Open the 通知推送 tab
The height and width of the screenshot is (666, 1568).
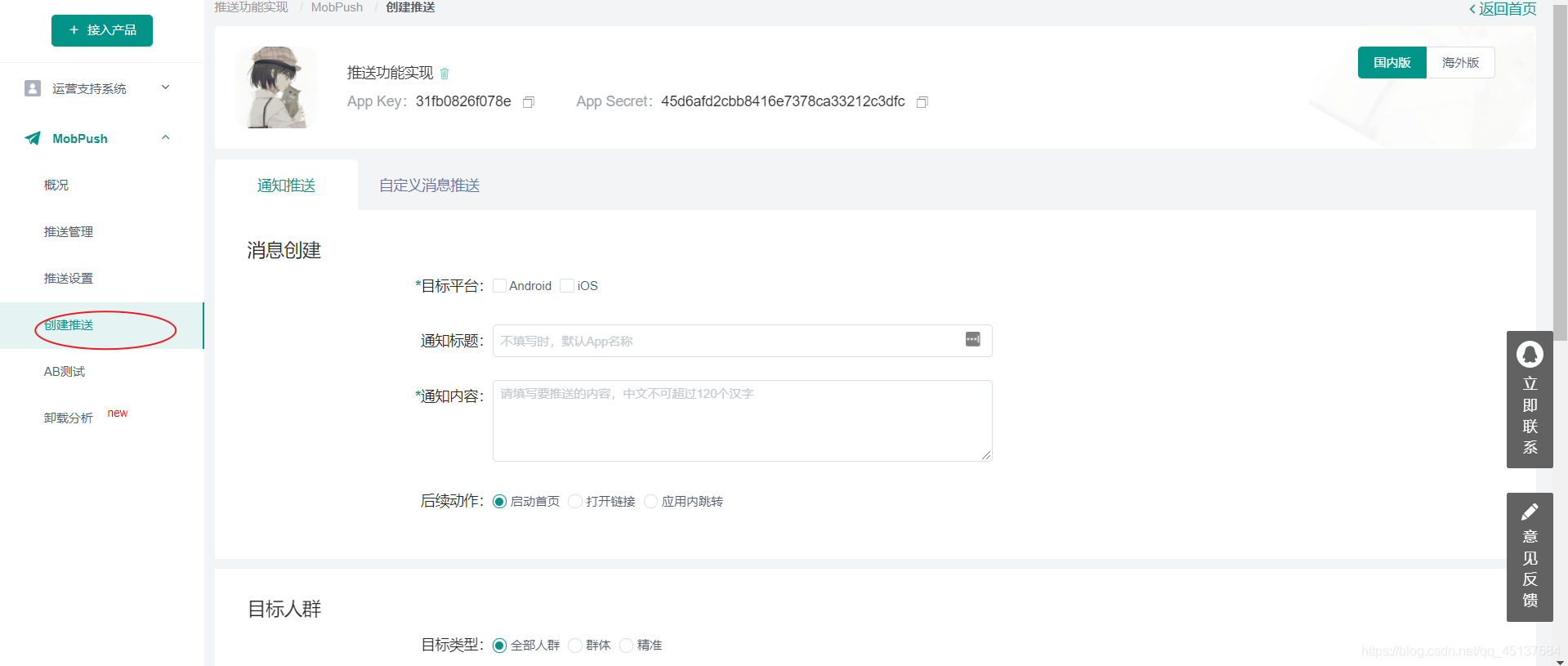coord(286,185)
